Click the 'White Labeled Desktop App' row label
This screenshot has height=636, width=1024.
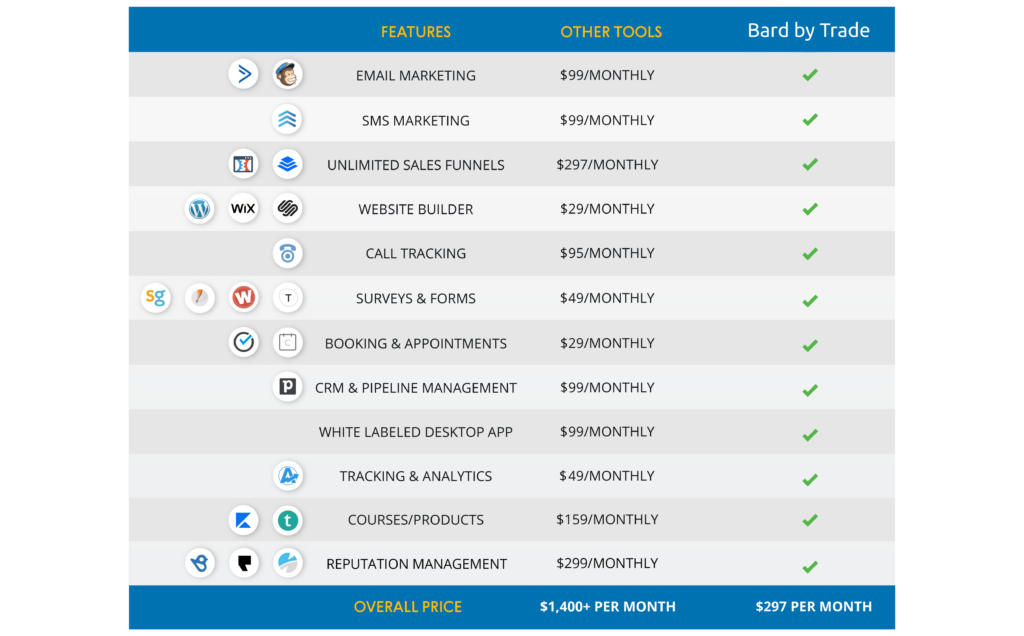coord(416,432)
